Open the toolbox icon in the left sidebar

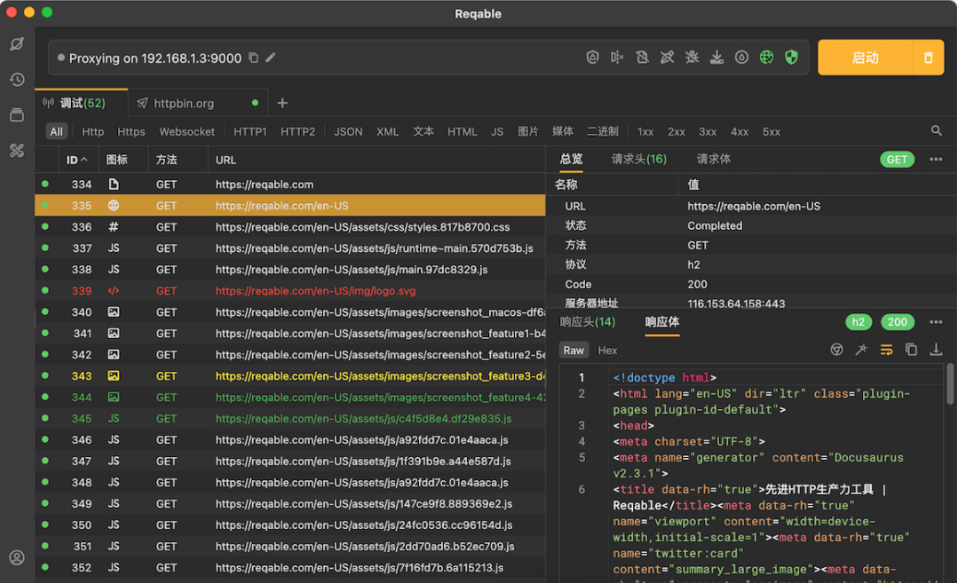(17, 150)
